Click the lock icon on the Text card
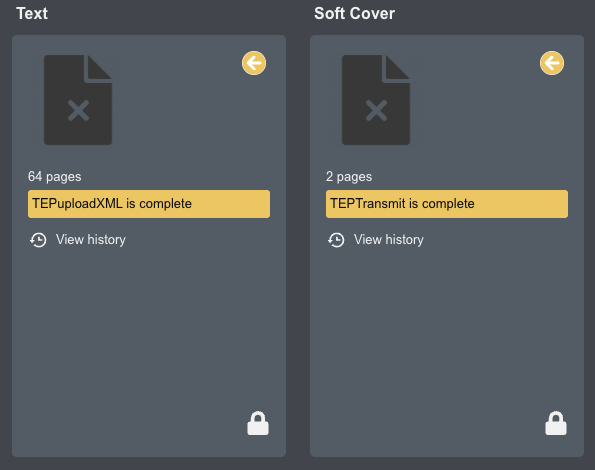The height and width of the screenshot is (470, 595). [x=258, y=423]
